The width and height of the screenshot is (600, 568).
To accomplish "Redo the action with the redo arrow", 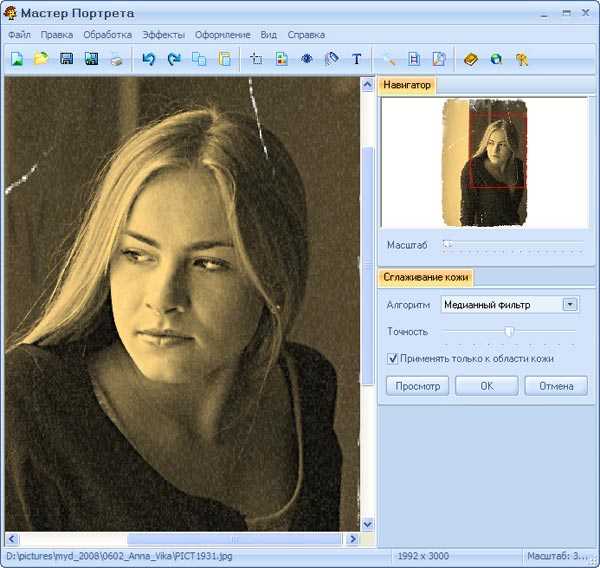I will (x=174, y=59).
